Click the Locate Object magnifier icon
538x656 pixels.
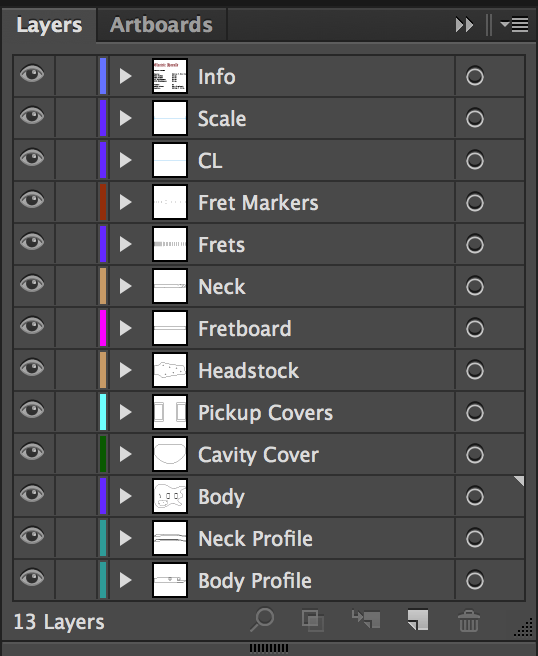point(262,620)
